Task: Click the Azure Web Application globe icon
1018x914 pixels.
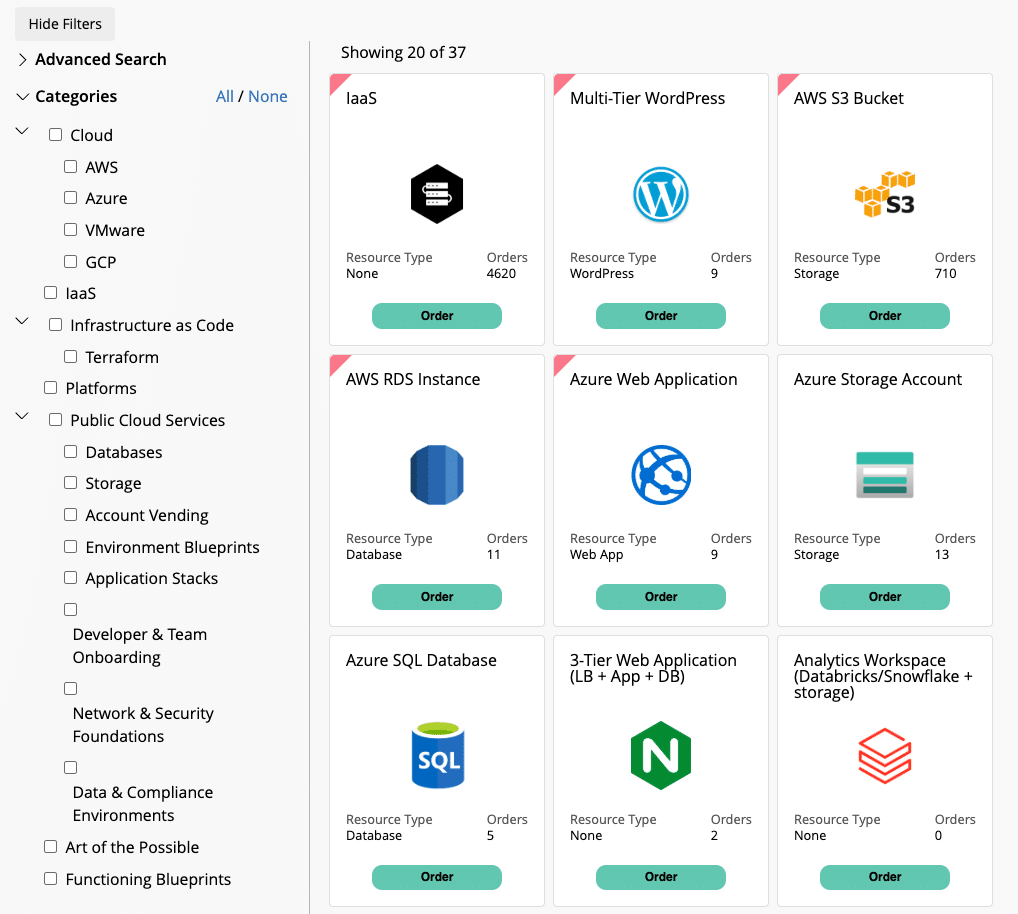Action: point(661,475)
